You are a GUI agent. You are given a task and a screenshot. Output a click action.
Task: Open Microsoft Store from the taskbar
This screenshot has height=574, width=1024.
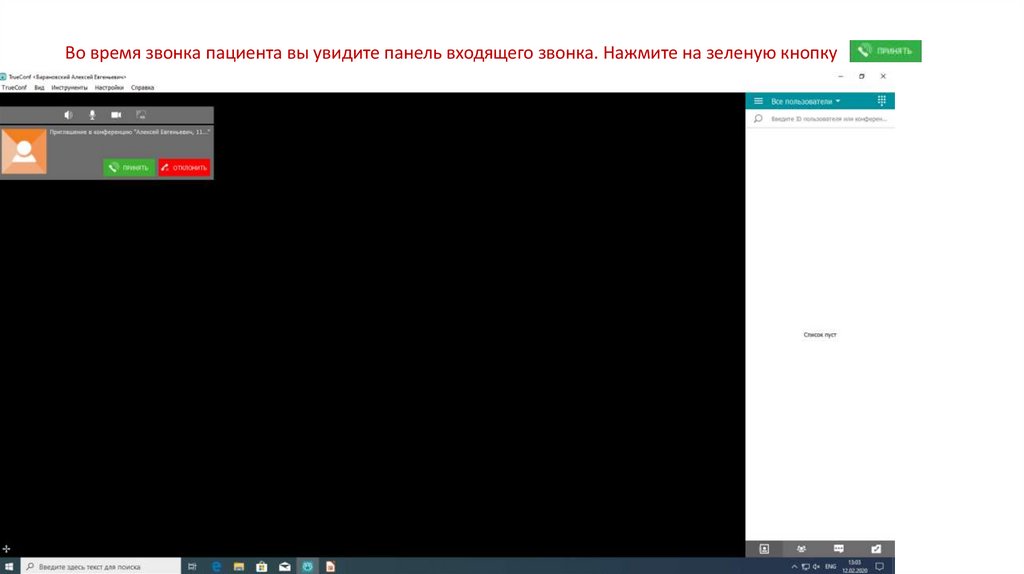(262, 566)
